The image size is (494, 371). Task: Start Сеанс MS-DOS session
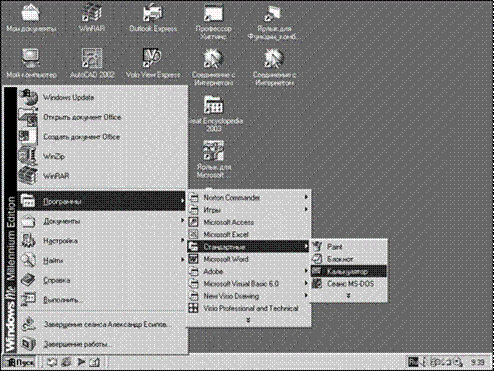tap(349, 284)
